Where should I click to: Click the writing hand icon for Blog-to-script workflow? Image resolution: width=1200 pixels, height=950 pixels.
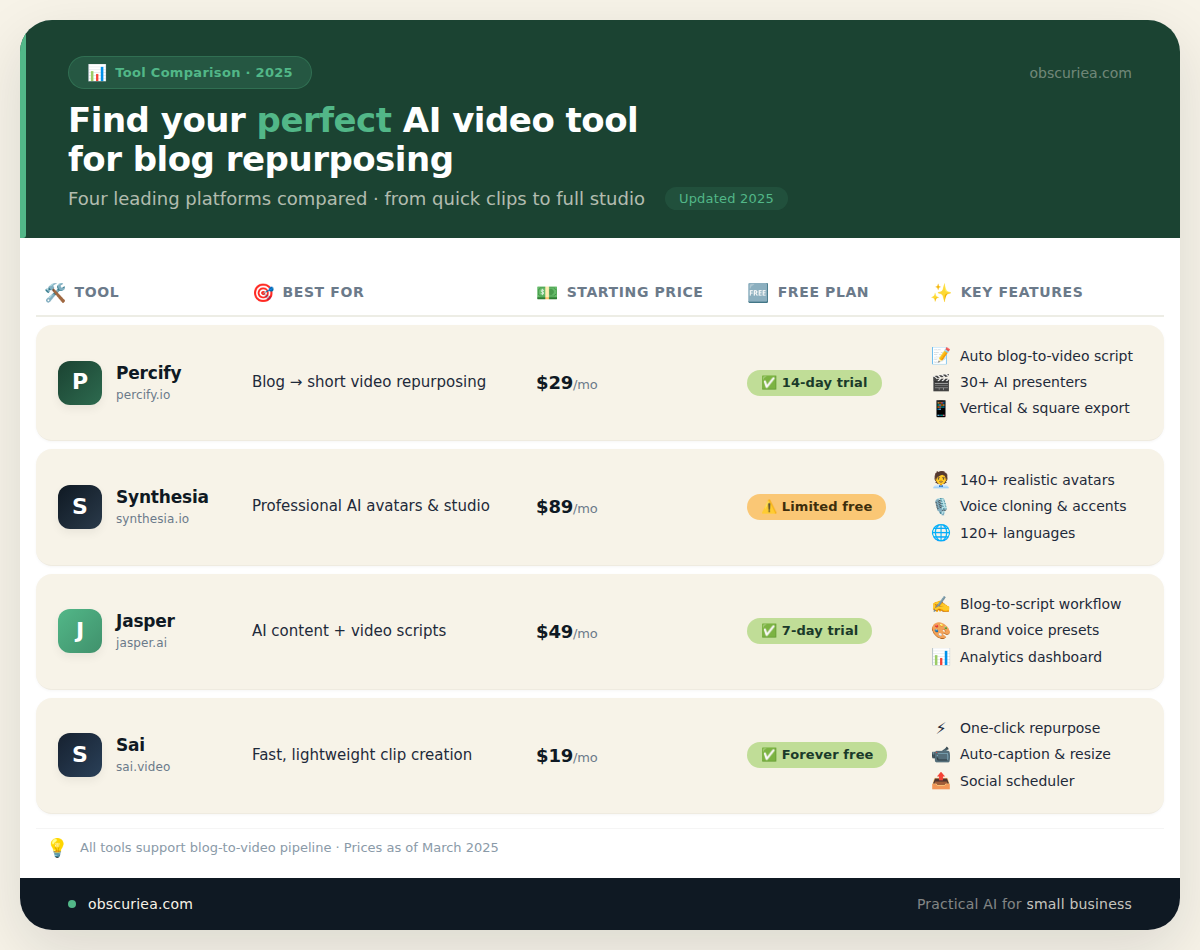[941, 604]
